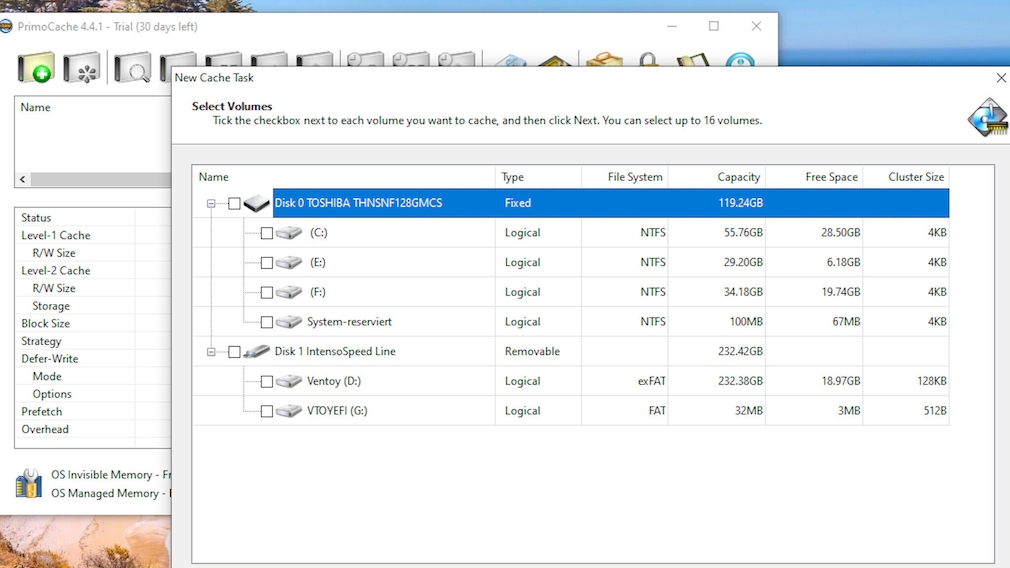Tick the Disk 0 TOSHIBA checkbox
This screenshot has width=1010, height=568.
coord(234,203)
